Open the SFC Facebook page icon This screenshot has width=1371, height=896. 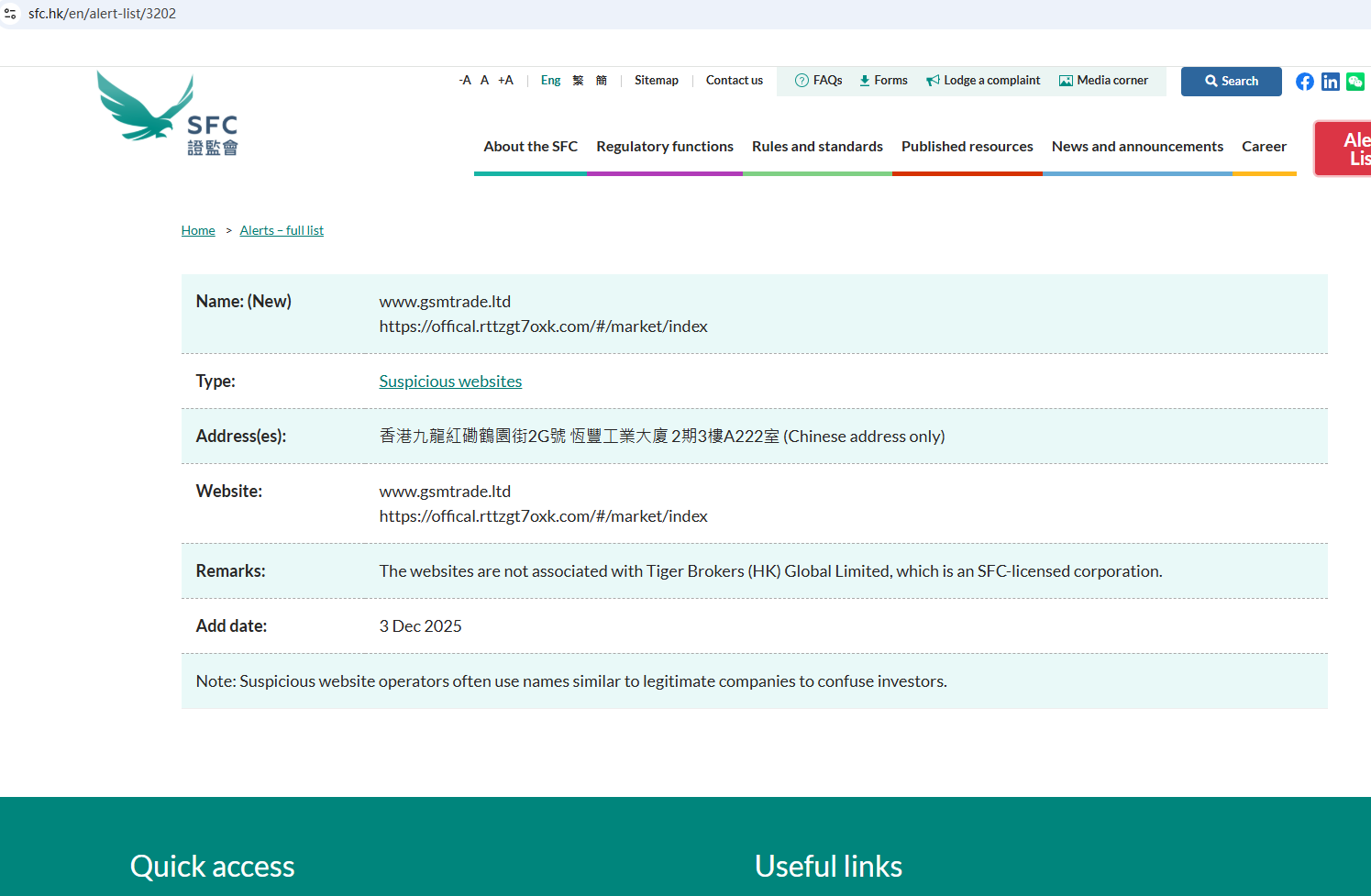1304,82
